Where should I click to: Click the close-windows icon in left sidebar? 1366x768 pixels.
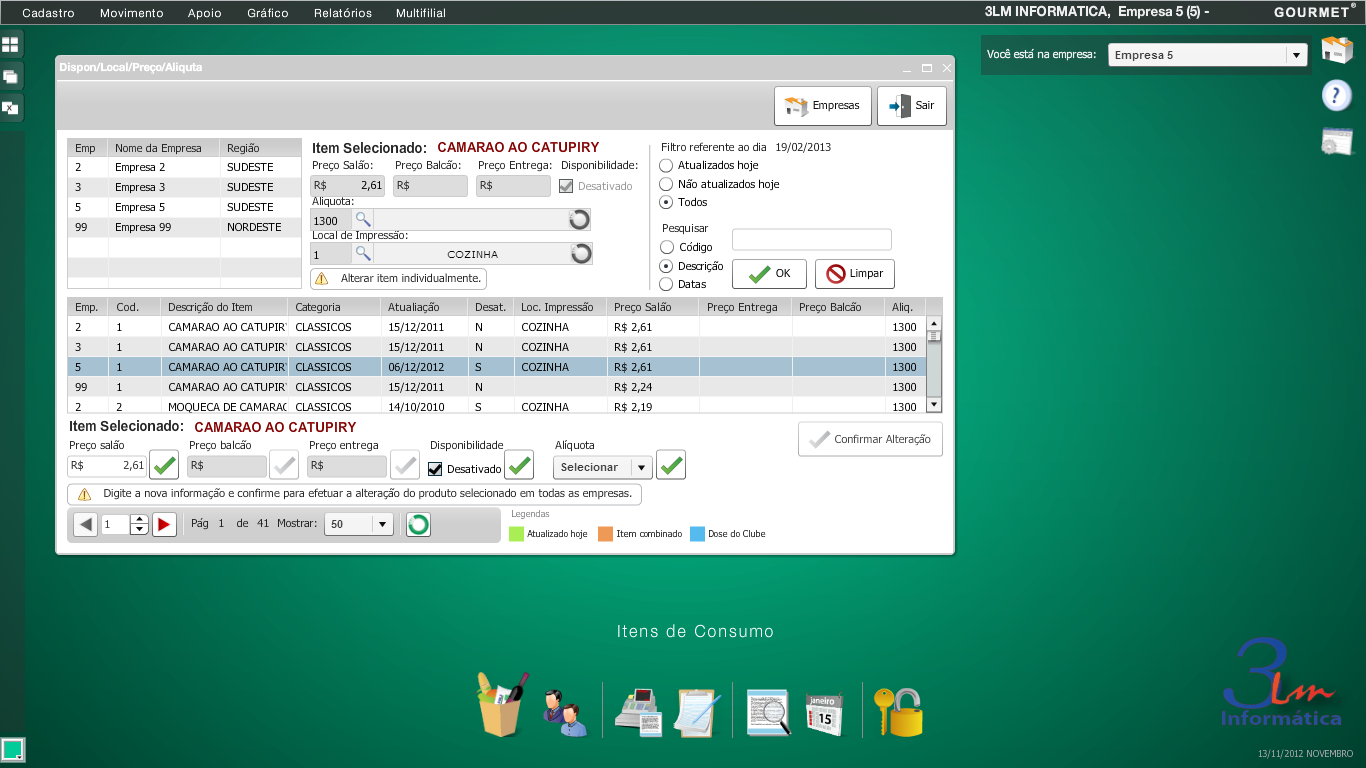pos(10,107)
